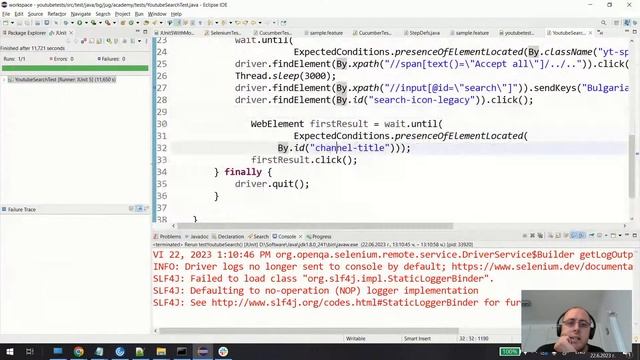Screen dimensions: 640x360
Task: Open Windows Start menu
Action: (x=9, y=351)
